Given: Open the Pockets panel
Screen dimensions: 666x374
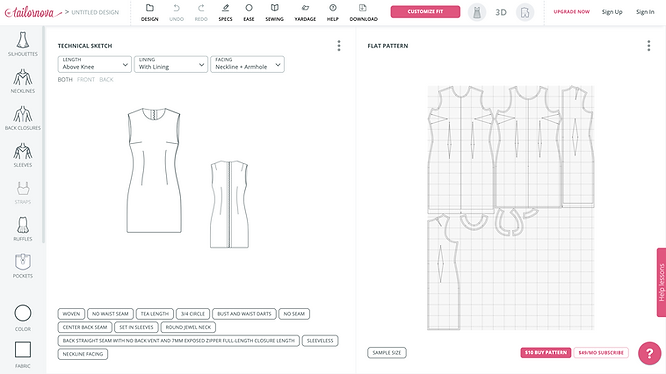Looking at the screenshot, I should tap(23, 266).
